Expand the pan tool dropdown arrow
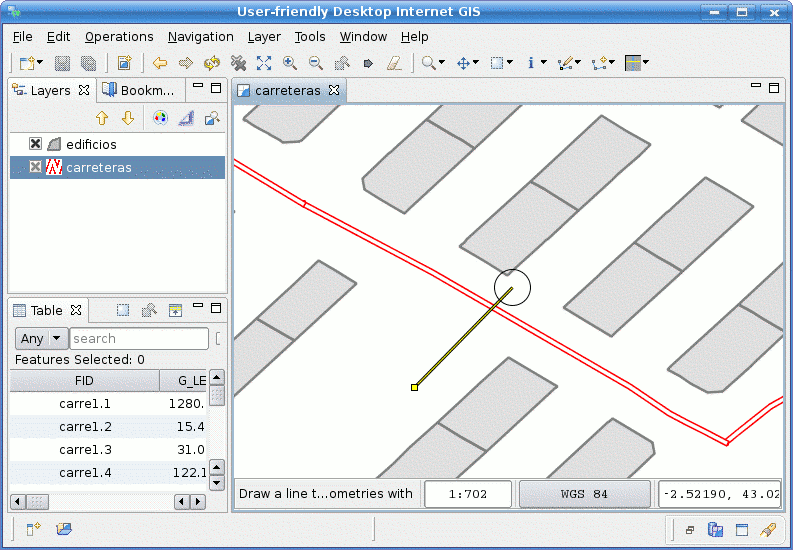This screenshot has height=550, width=793. (x=475, y=63)
